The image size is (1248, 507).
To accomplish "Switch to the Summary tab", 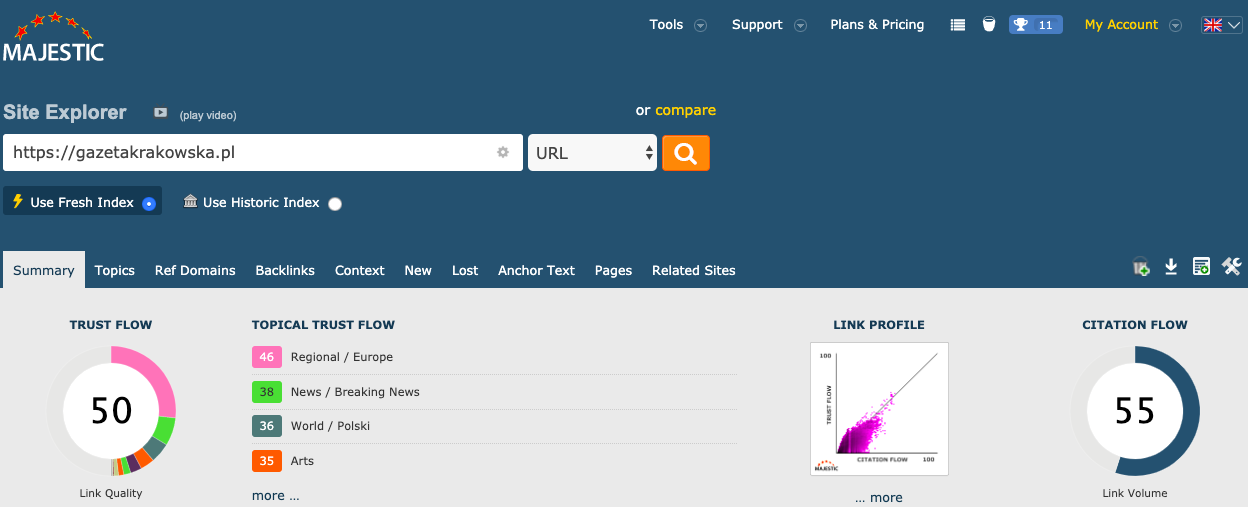I will coord(44,270).
